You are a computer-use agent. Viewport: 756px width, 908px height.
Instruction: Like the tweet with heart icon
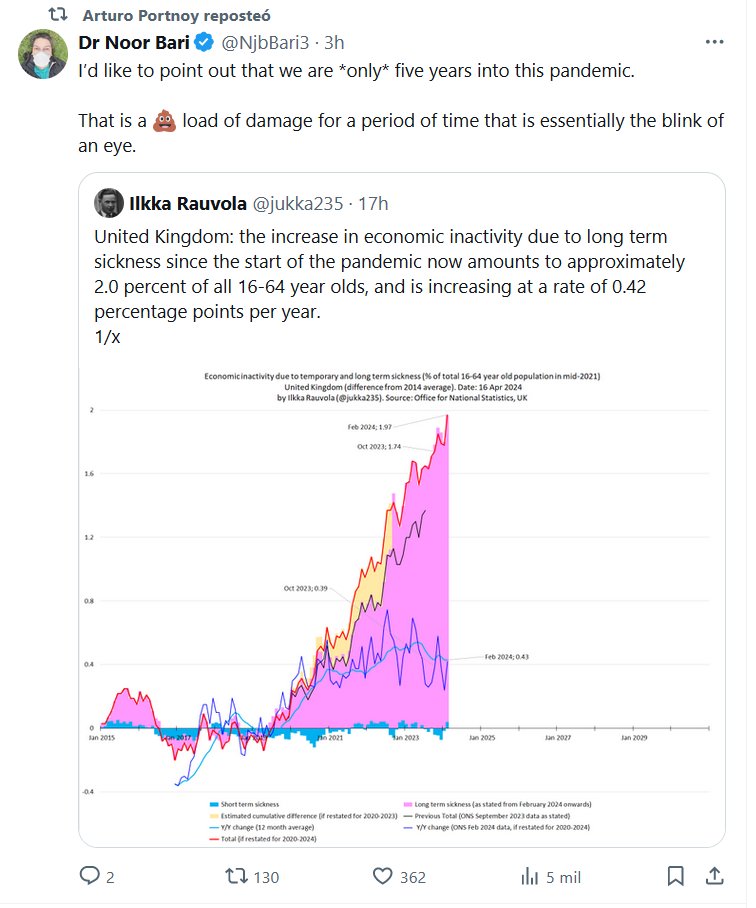[381, 877]
